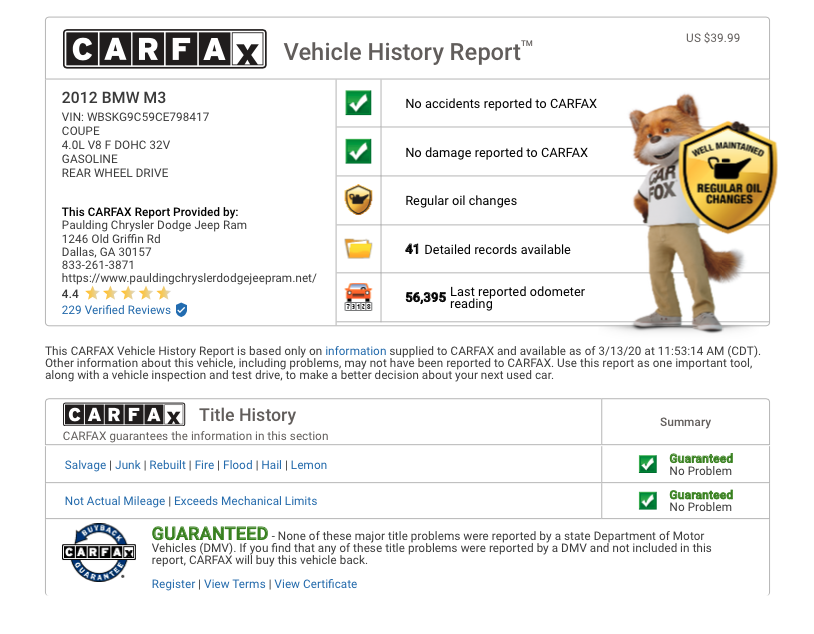Click the Vehicle History Report title
The height and width of the screenshot is (634, 814).
click(408, 51)
